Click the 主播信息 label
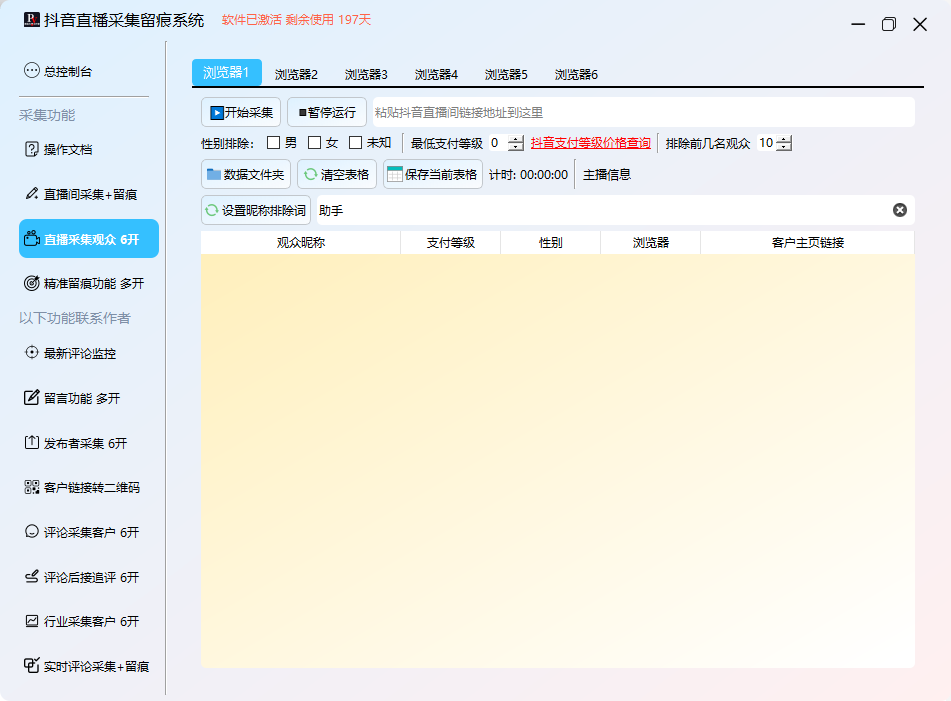The height and width of the screenshot is (701, 951). [x=607, y=175]
